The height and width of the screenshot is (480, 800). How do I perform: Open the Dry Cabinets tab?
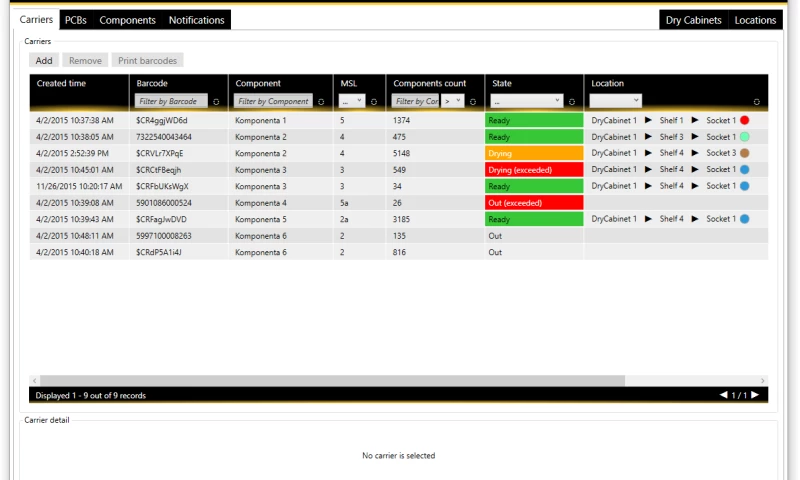693,20
